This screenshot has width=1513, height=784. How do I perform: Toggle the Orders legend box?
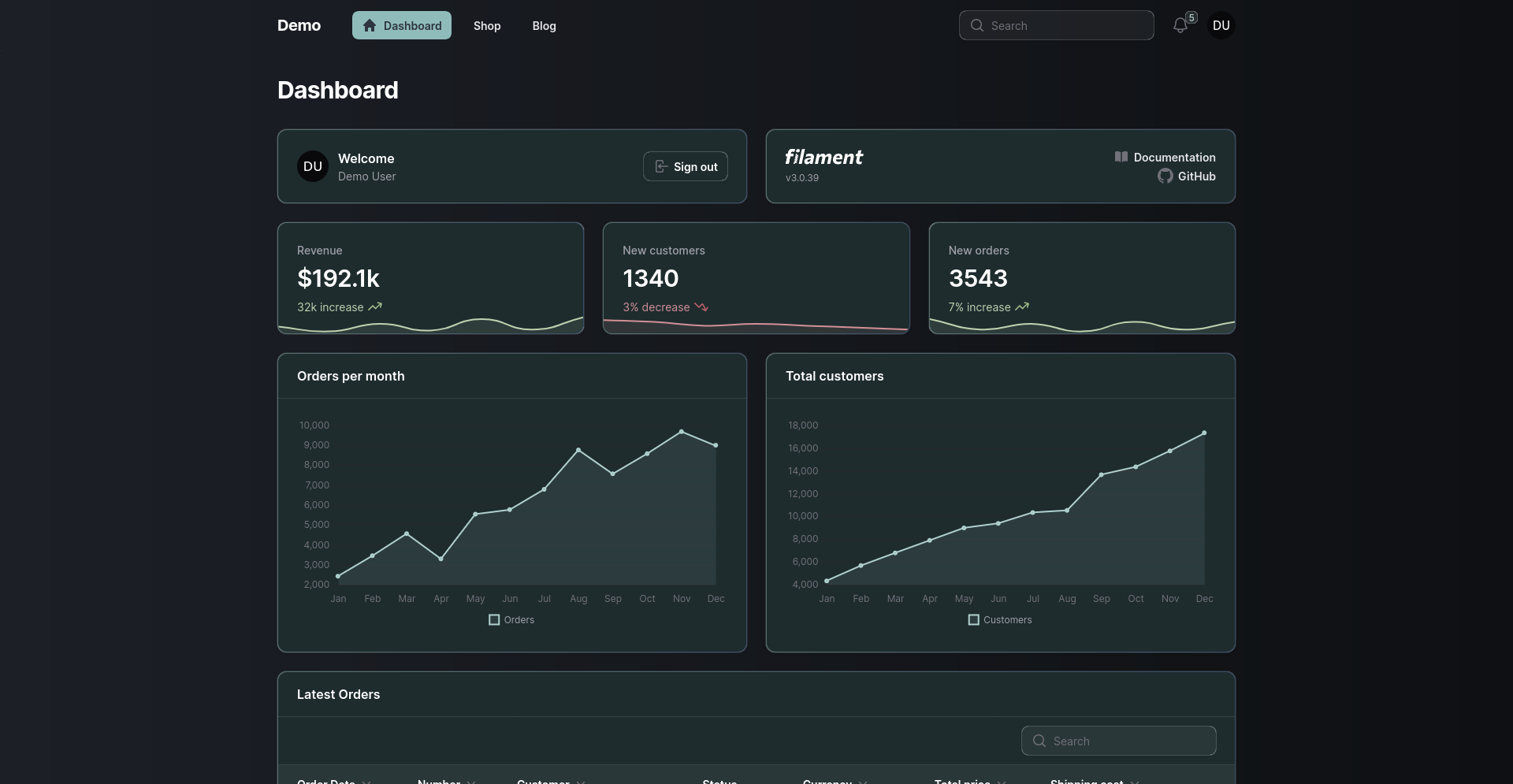pyautogui.click(x=494, y=620)
